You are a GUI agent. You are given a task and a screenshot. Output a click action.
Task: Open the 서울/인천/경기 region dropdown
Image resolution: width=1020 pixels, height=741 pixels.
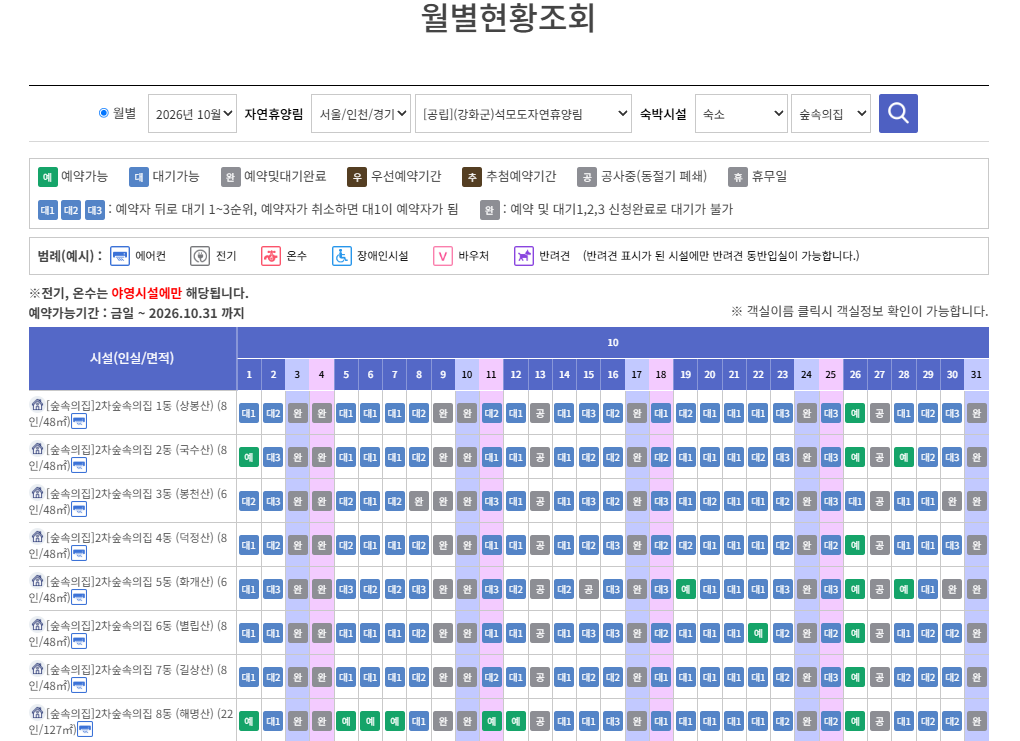(x=361, y=114)
